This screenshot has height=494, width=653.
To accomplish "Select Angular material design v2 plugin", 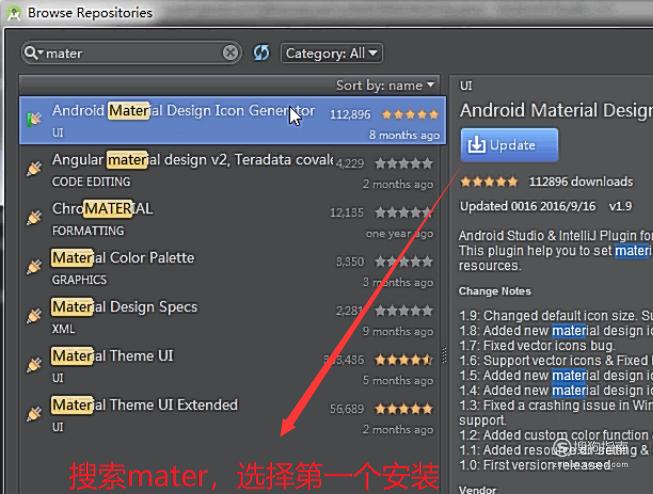I will tap(230, 171).
